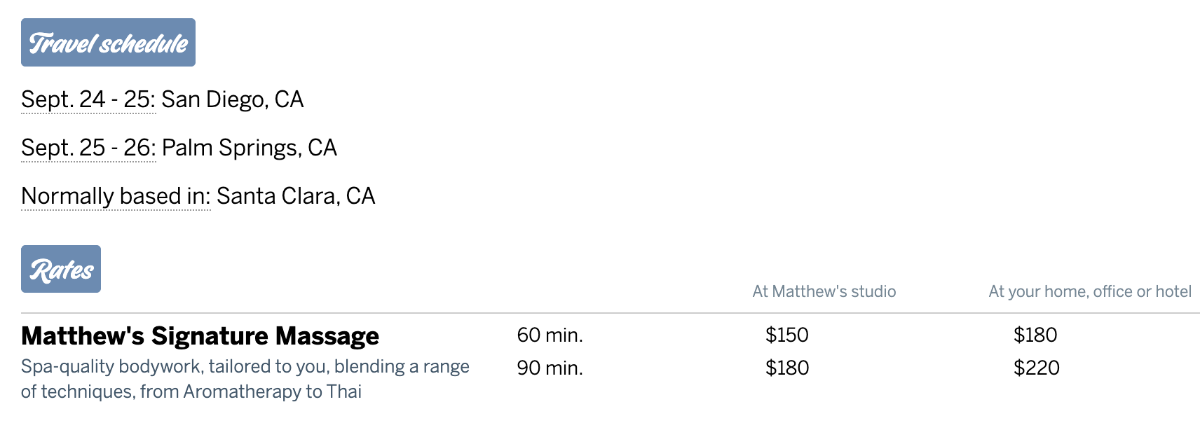Click the Aromatherapy to Thai description line

pyautogui.click(x=191, y=392)
